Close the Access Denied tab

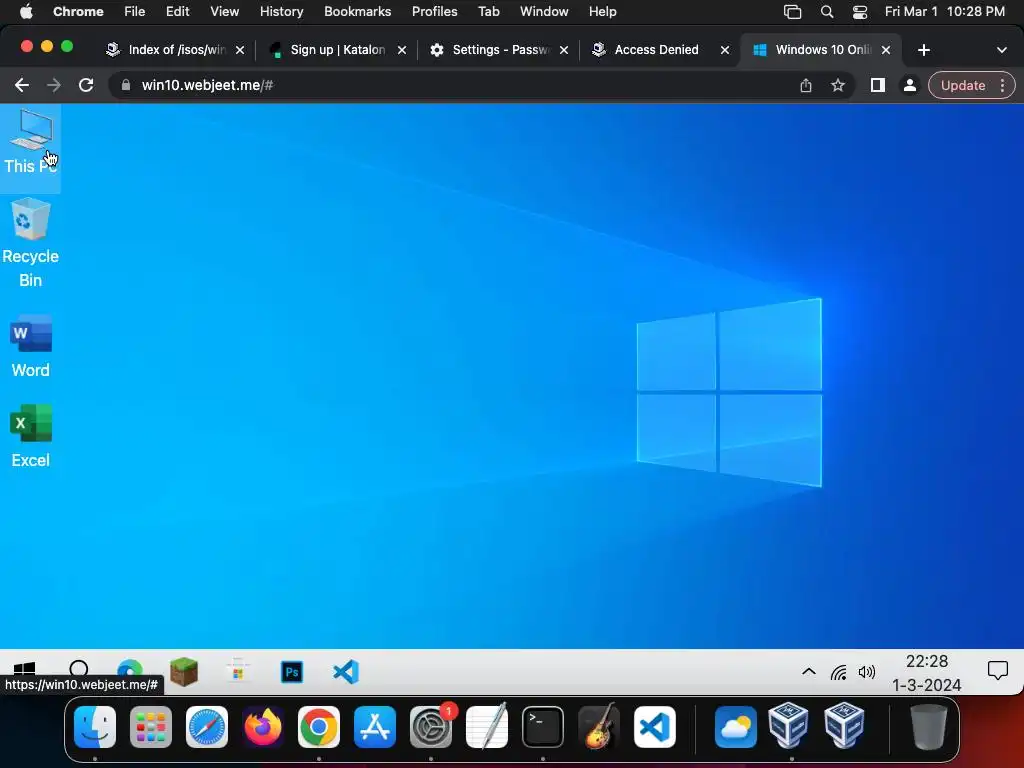click(724, 50)
